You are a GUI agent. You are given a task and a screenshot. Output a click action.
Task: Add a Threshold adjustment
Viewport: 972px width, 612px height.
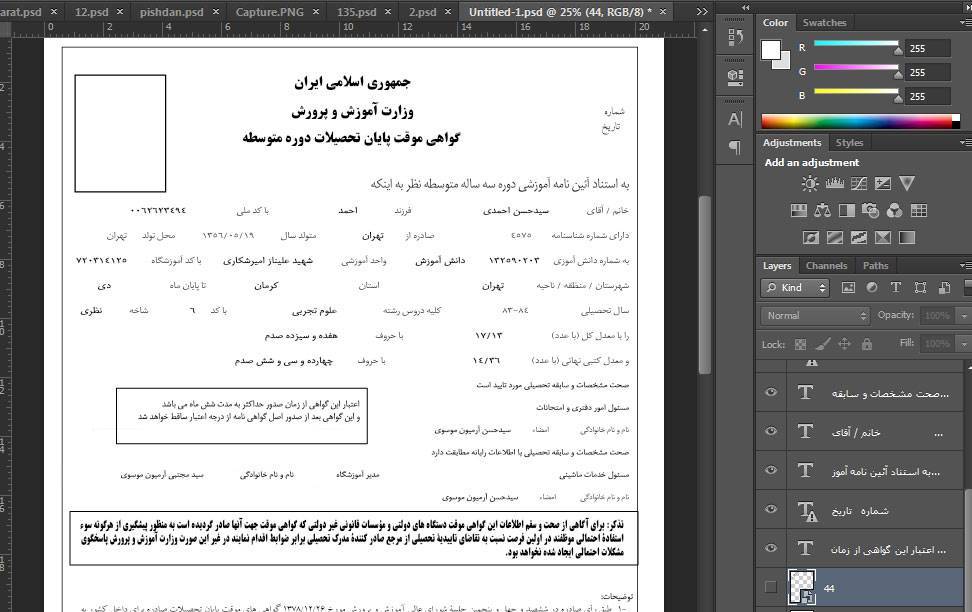point(859,237)
